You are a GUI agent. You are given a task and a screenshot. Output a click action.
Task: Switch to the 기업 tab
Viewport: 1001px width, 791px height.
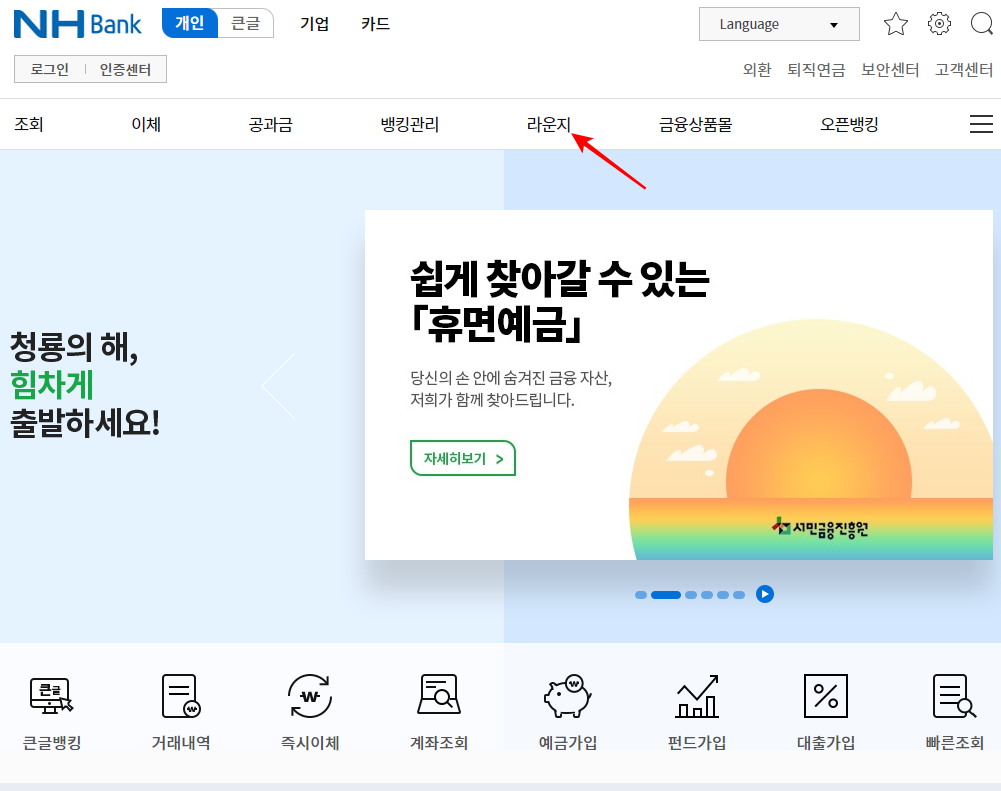(x=315, y=24)
